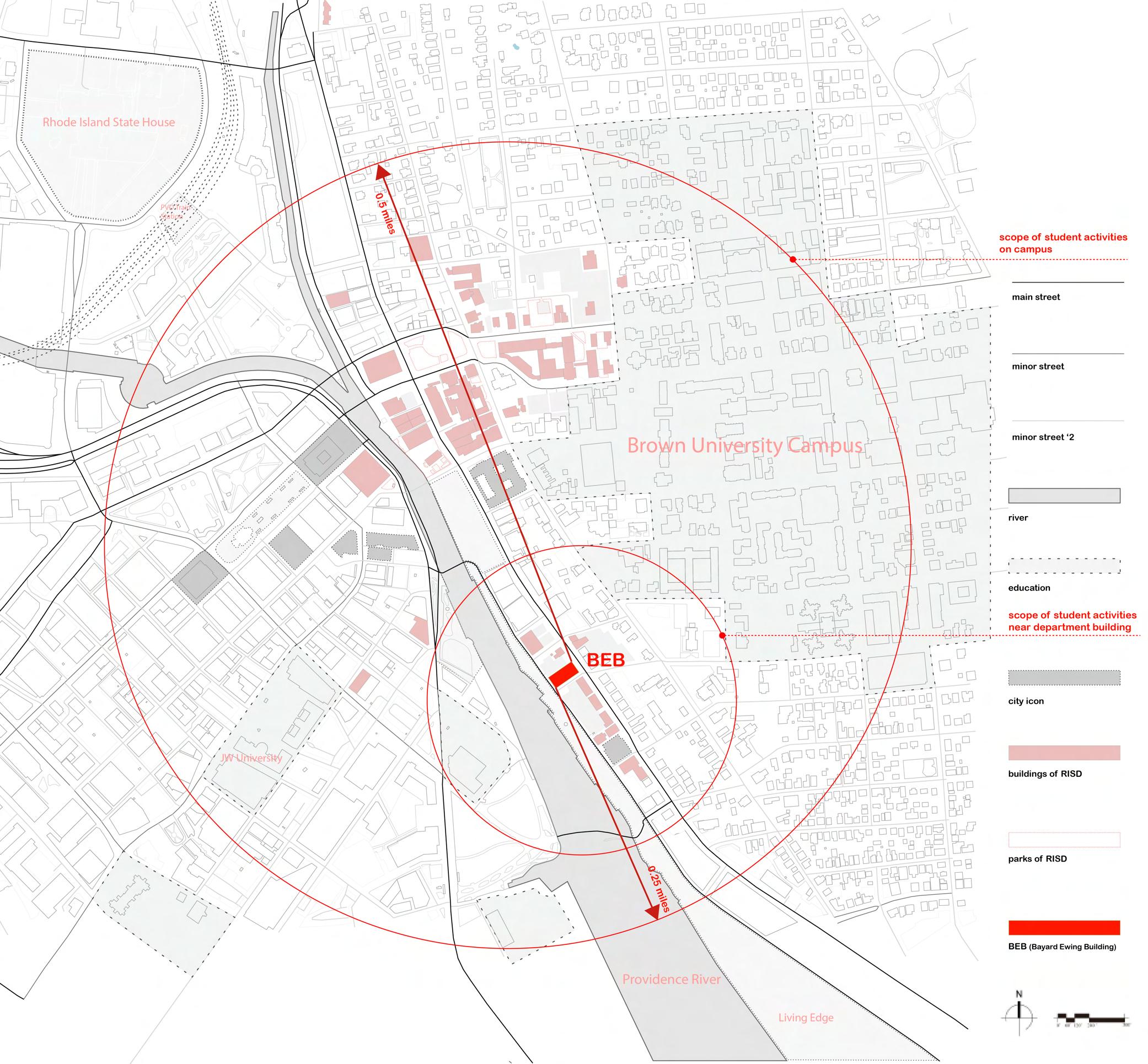
Task: Click the dark gray city icon swatch
Action: (x=1064, y=678)
